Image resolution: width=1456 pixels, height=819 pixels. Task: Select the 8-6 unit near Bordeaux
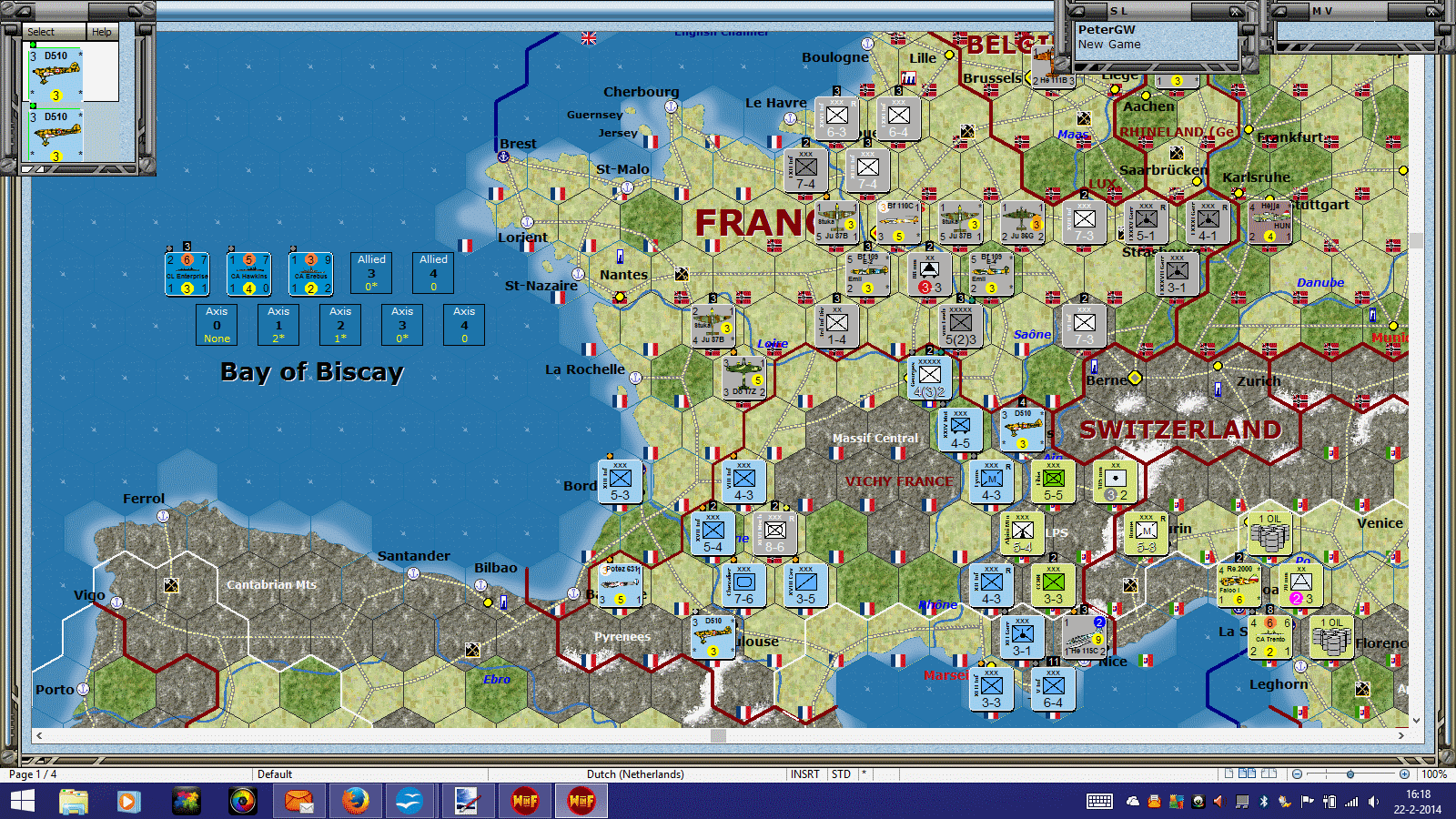(x=774, y=533)
